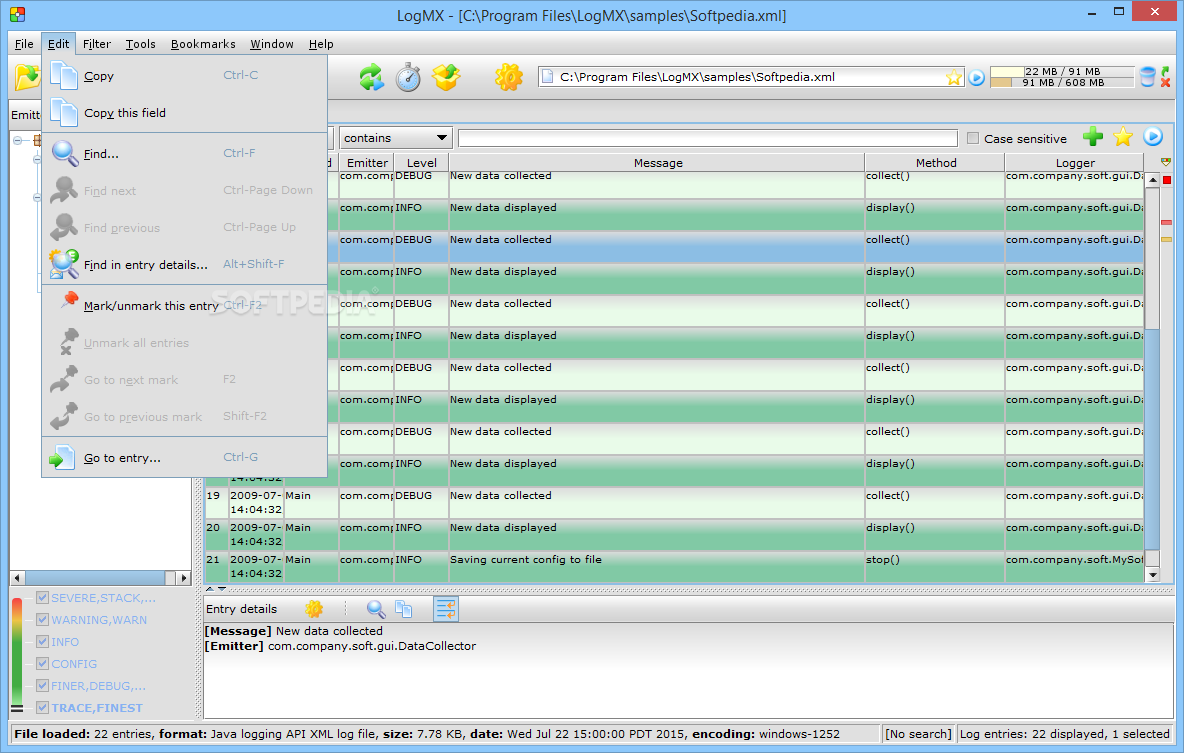This screenshot has height=753, width=1184.
Task: Collapse the lower panel with the down arrow on the divider
Action: click(221, 588)
